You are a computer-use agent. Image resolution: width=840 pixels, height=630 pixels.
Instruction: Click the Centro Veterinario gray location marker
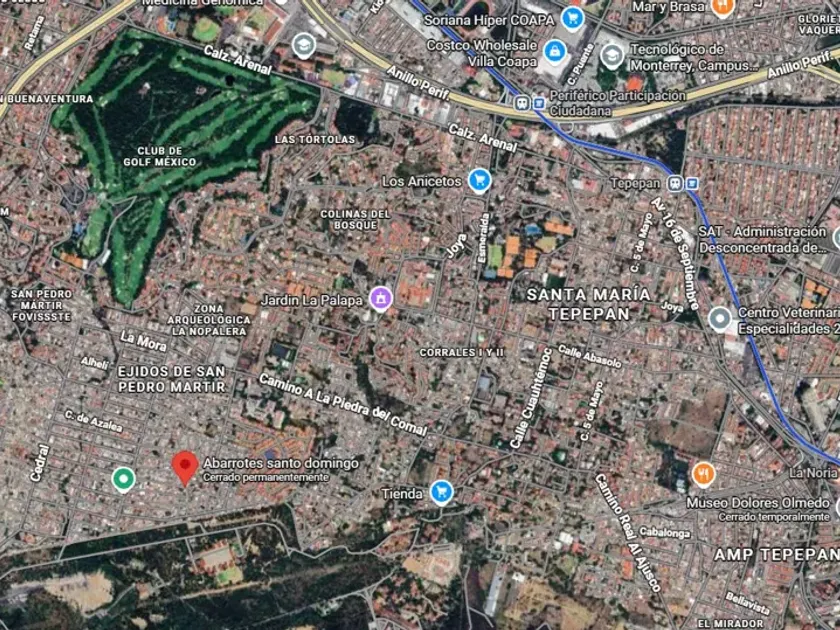click(x=720, y=319)
